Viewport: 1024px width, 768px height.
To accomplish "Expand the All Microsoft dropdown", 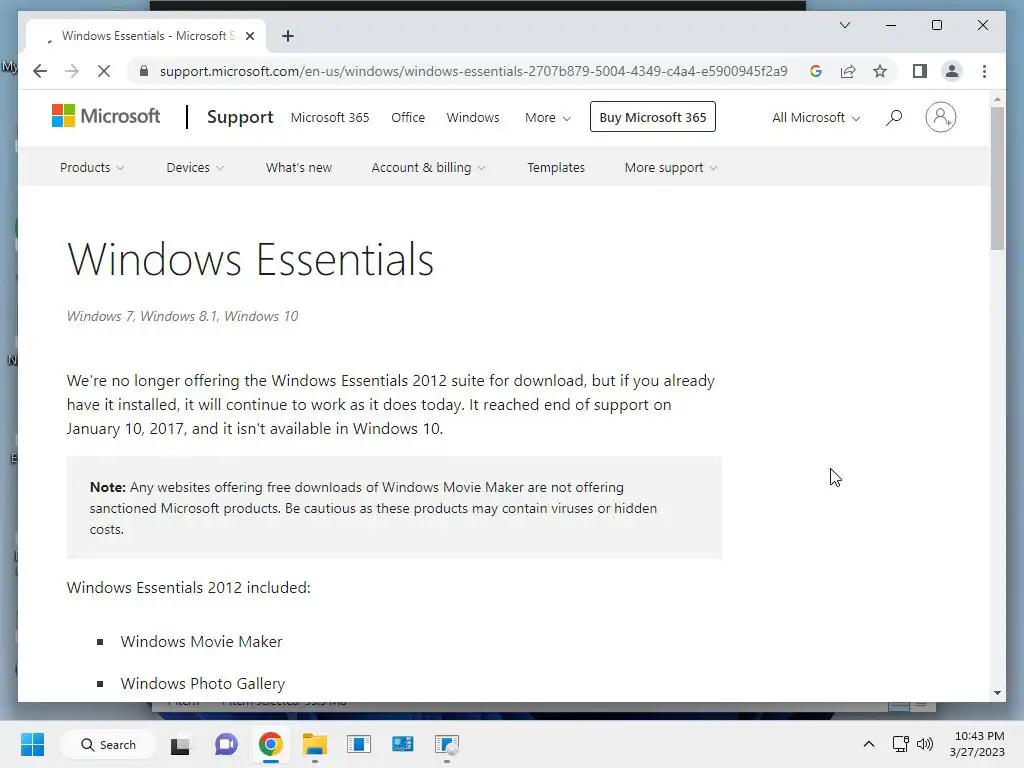I will (816, 118).
